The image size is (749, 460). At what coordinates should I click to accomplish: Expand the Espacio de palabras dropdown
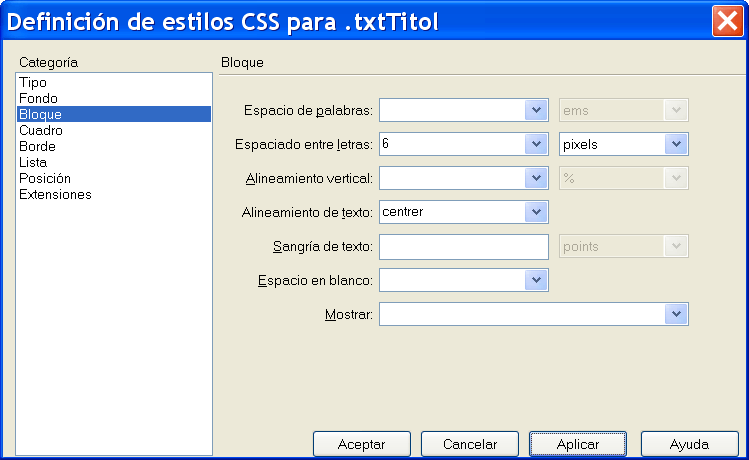[x=536, y=110]
